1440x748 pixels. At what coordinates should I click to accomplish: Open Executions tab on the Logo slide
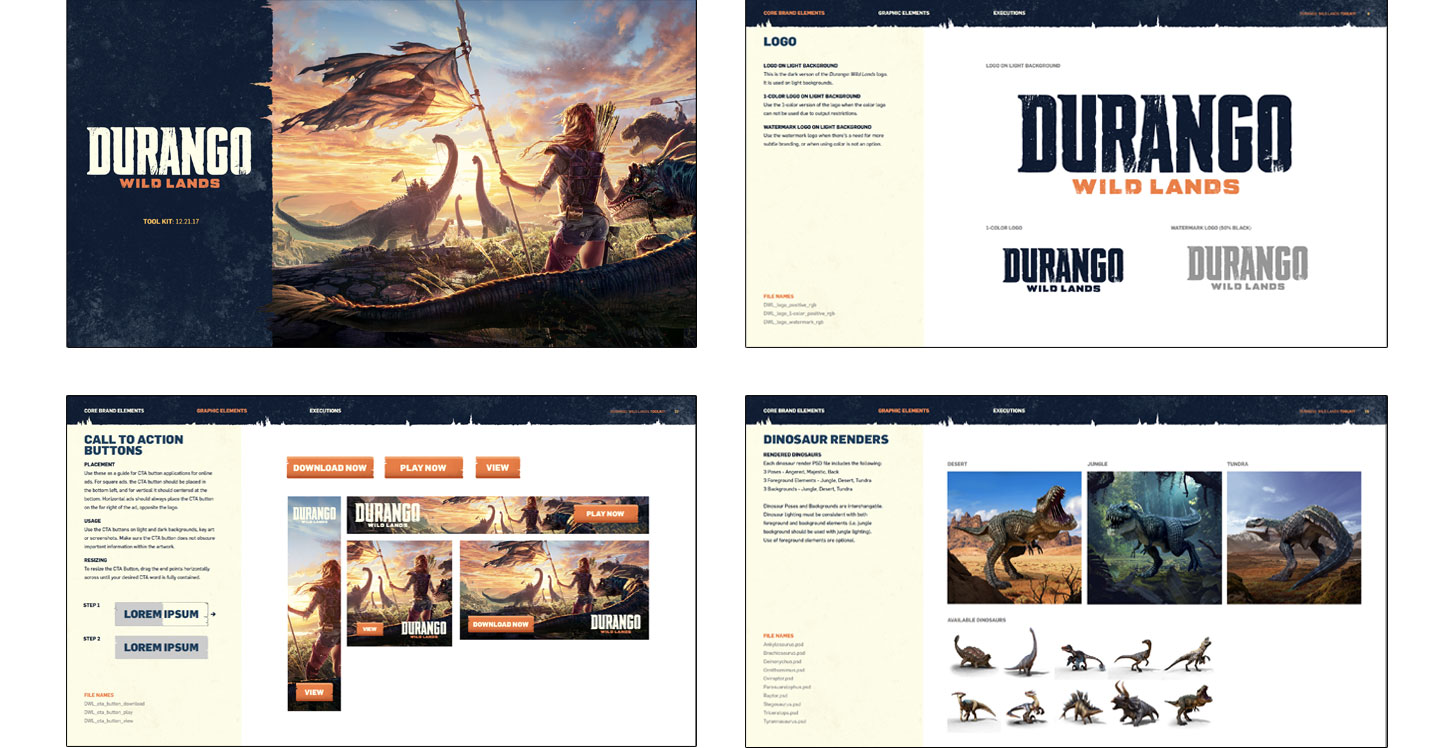tap(1009, 13)
